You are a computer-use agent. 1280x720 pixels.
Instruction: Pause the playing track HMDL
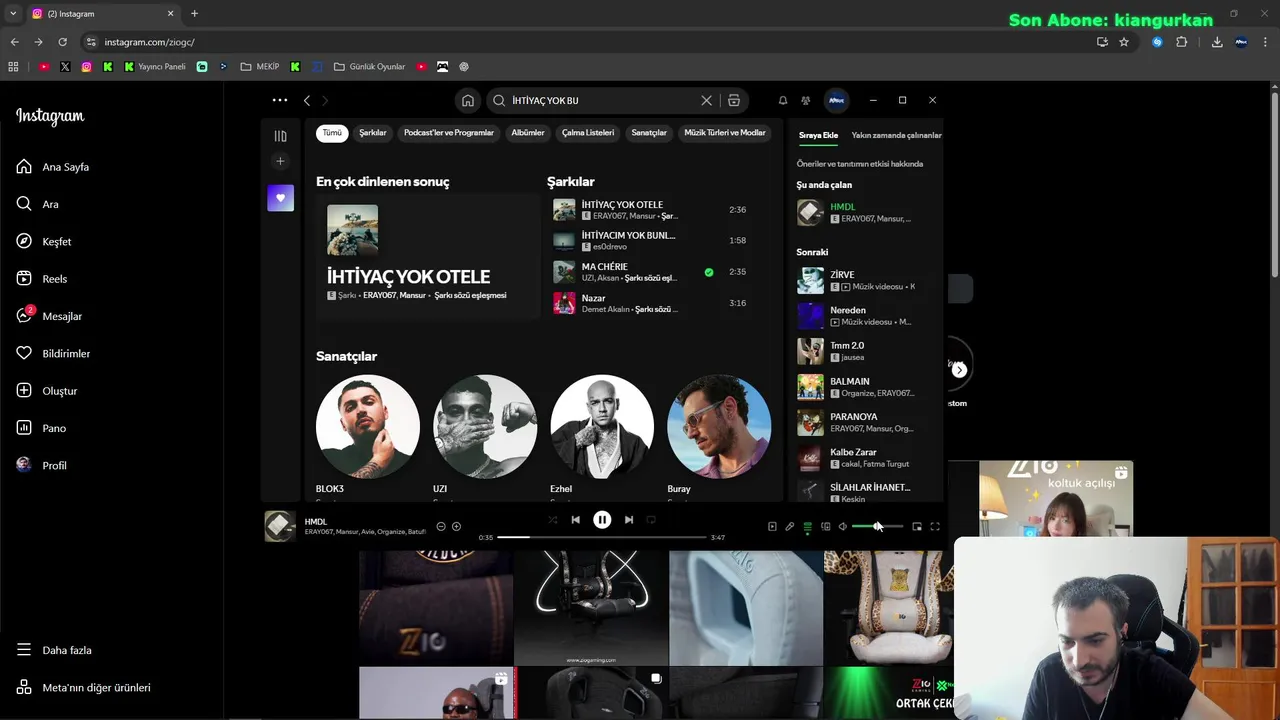tap(602, 520)
